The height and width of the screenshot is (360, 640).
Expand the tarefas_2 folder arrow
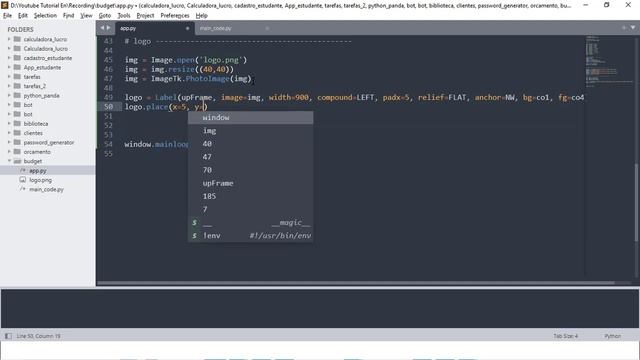[x=9, y=86]
